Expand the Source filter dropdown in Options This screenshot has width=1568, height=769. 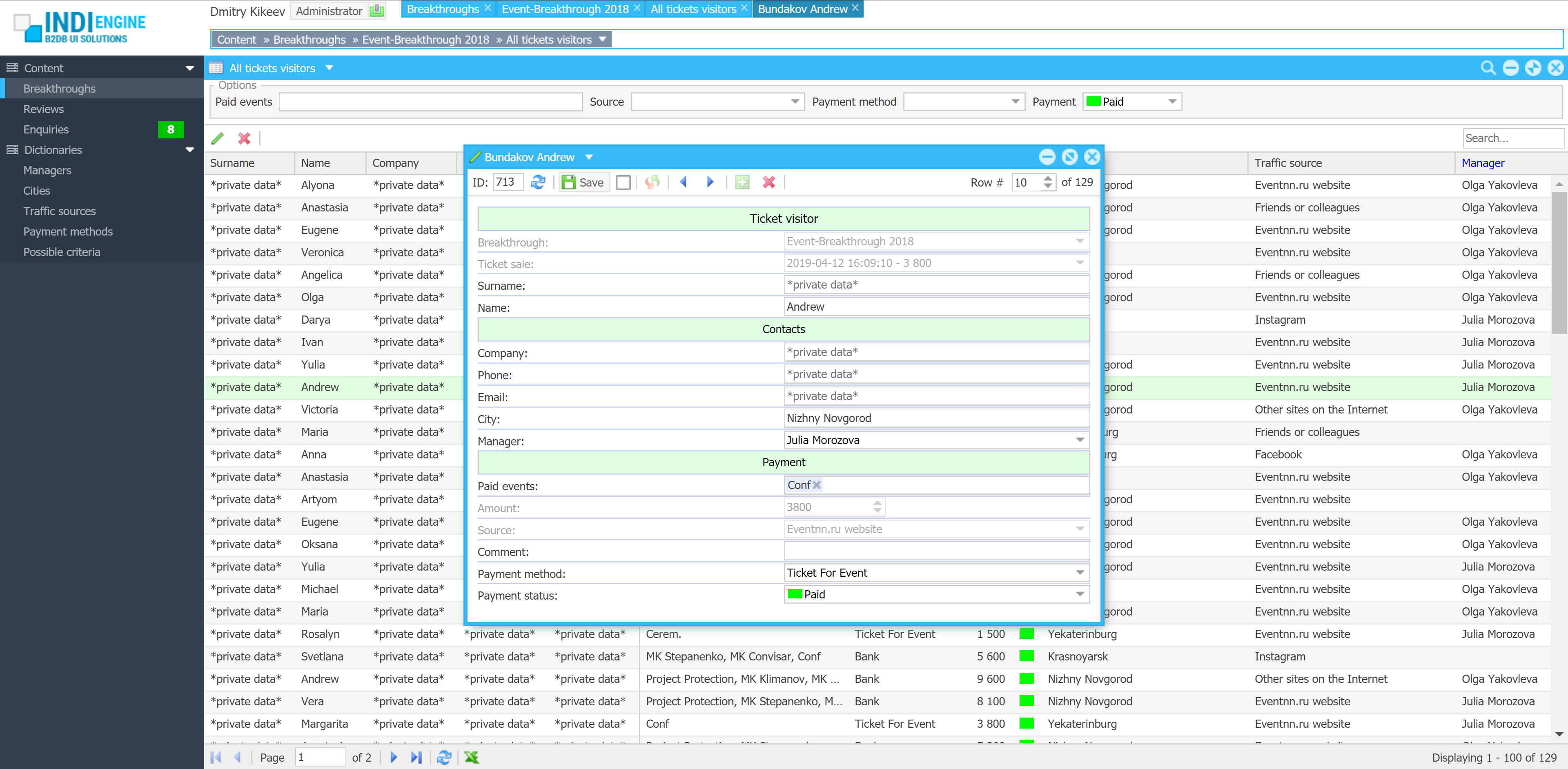click(x=795, y=102)
